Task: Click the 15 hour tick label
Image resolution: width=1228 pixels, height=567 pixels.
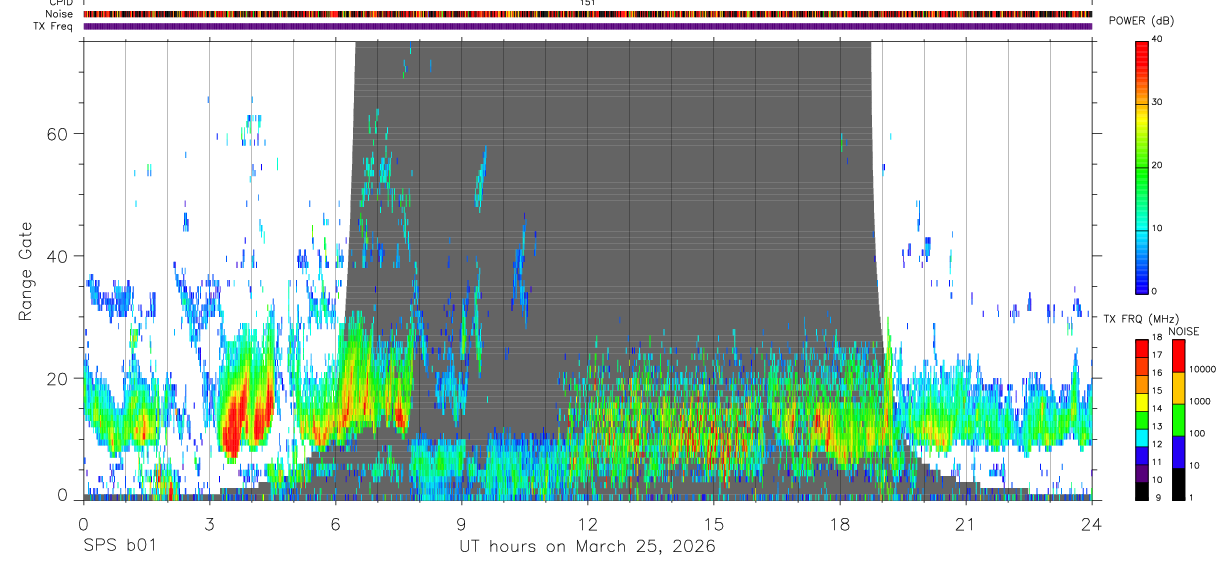Action: point(713,523)
